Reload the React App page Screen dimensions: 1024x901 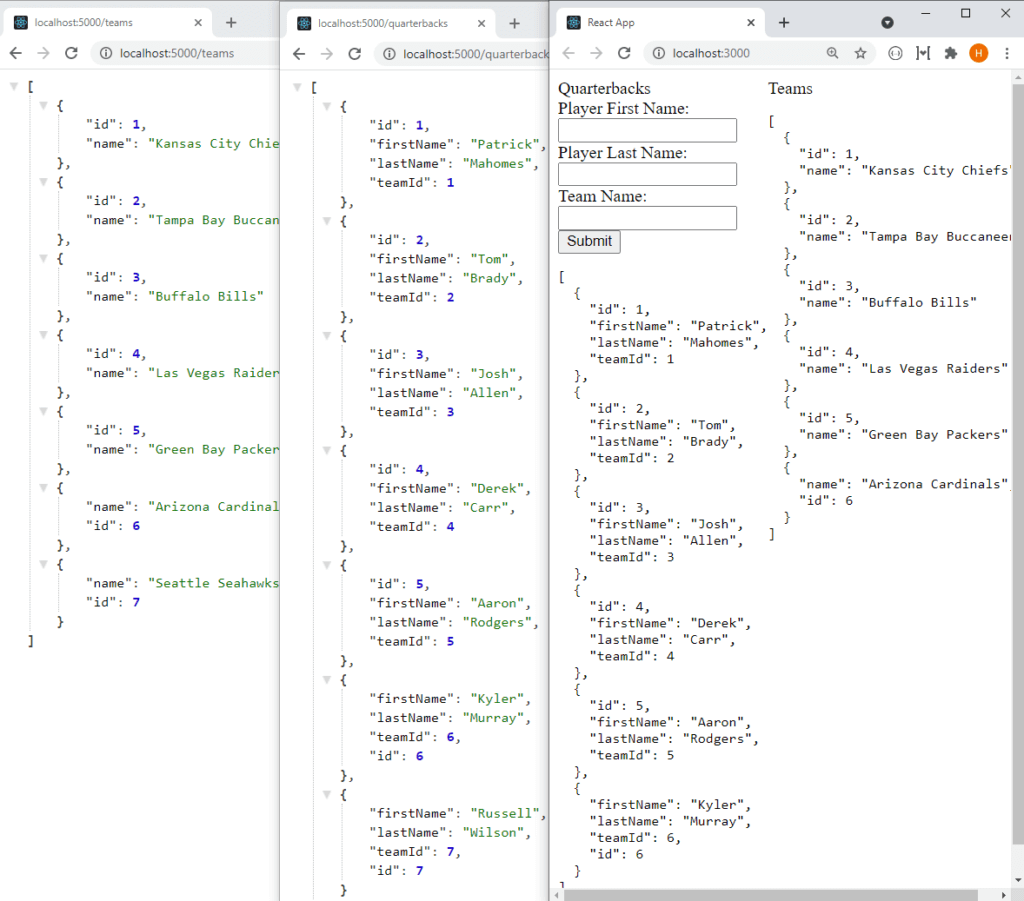pos(623,53)
